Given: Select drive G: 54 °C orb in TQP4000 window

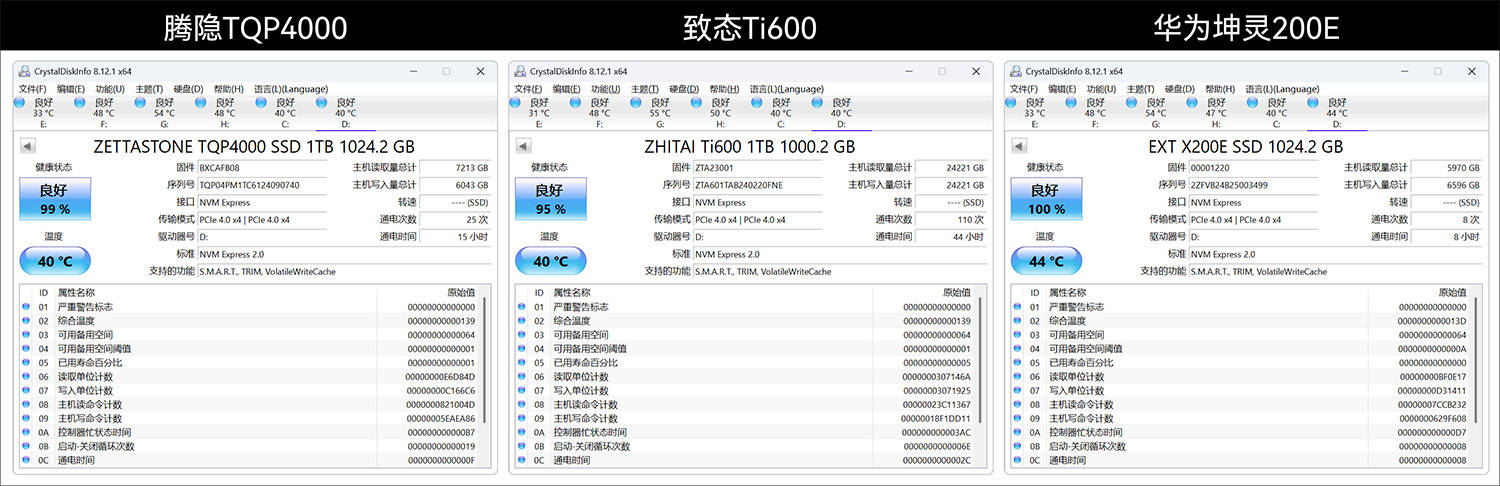Looking at the screenshot, I should coord(140,102).
